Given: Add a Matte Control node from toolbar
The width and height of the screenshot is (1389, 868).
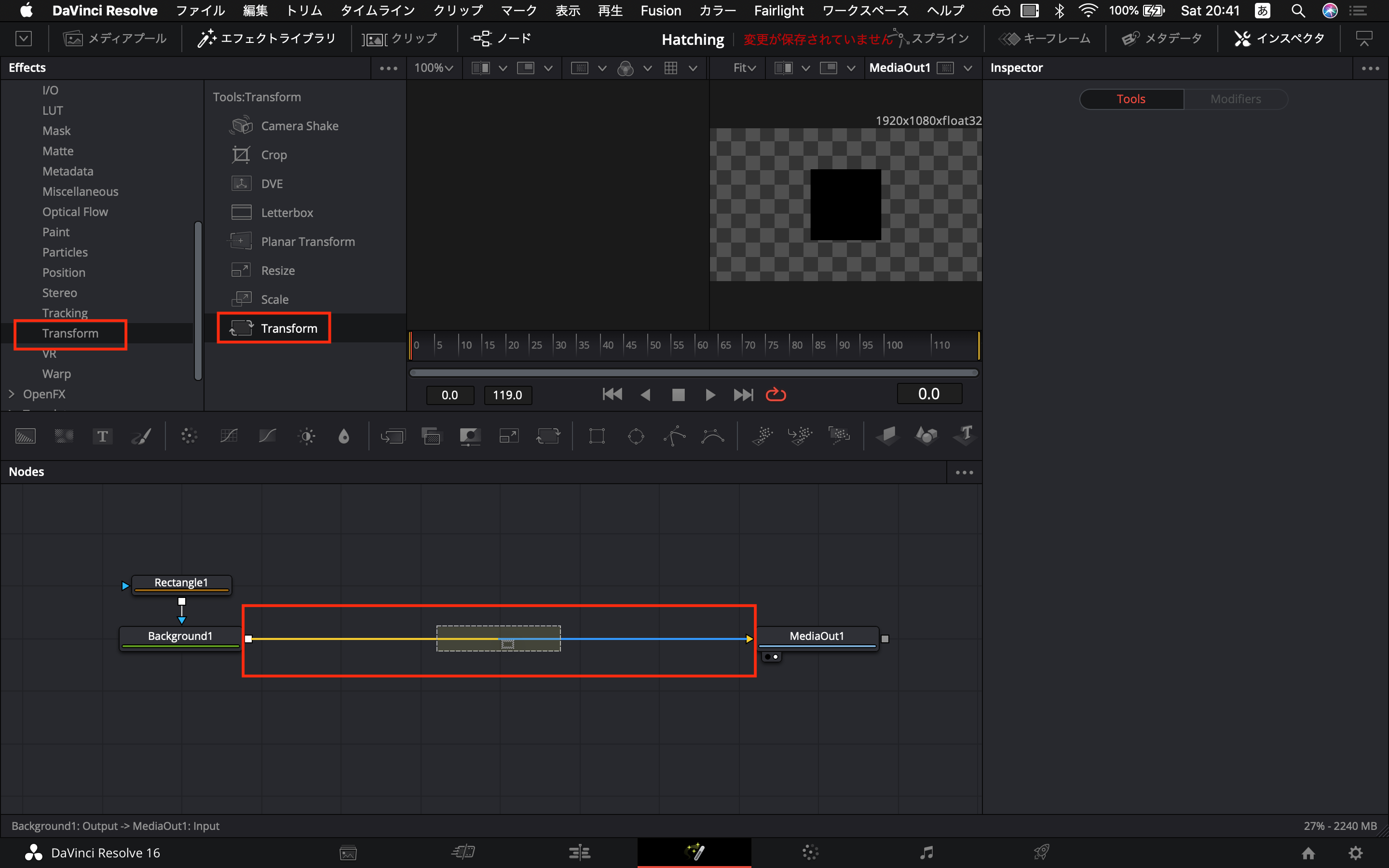Looking at the screenshot, I should tap(470, 436).
